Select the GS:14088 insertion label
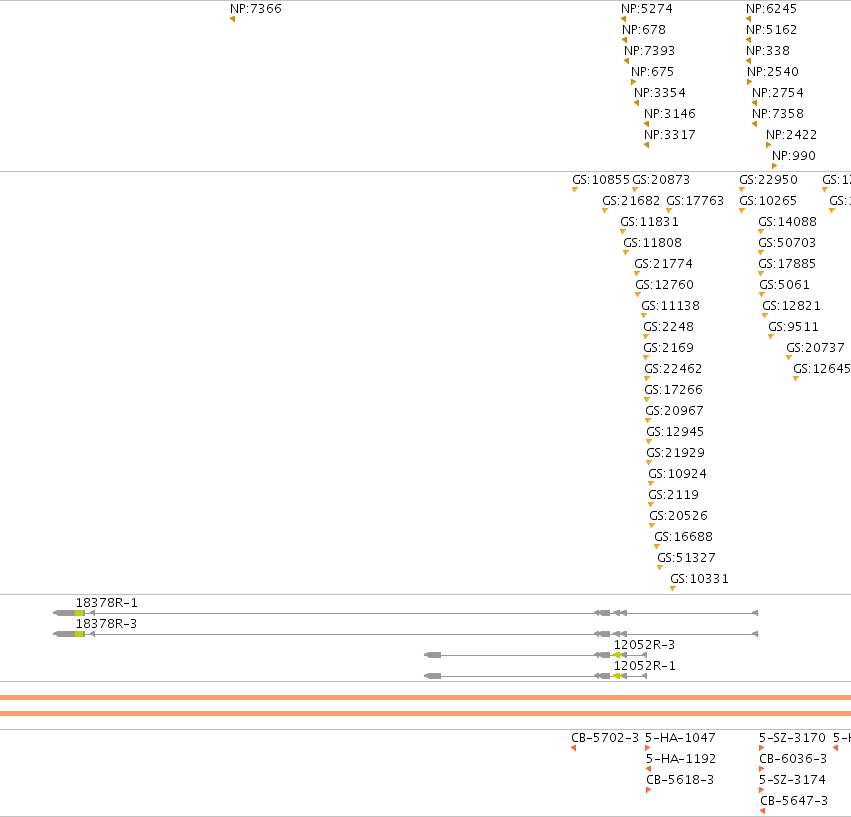The image size is (851, 817). point(787,222)
